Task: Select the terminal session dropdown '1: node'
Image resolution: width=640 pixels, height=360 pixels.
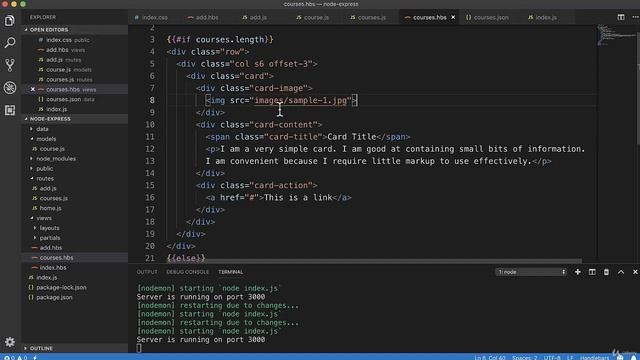Action: coord(531,272)
